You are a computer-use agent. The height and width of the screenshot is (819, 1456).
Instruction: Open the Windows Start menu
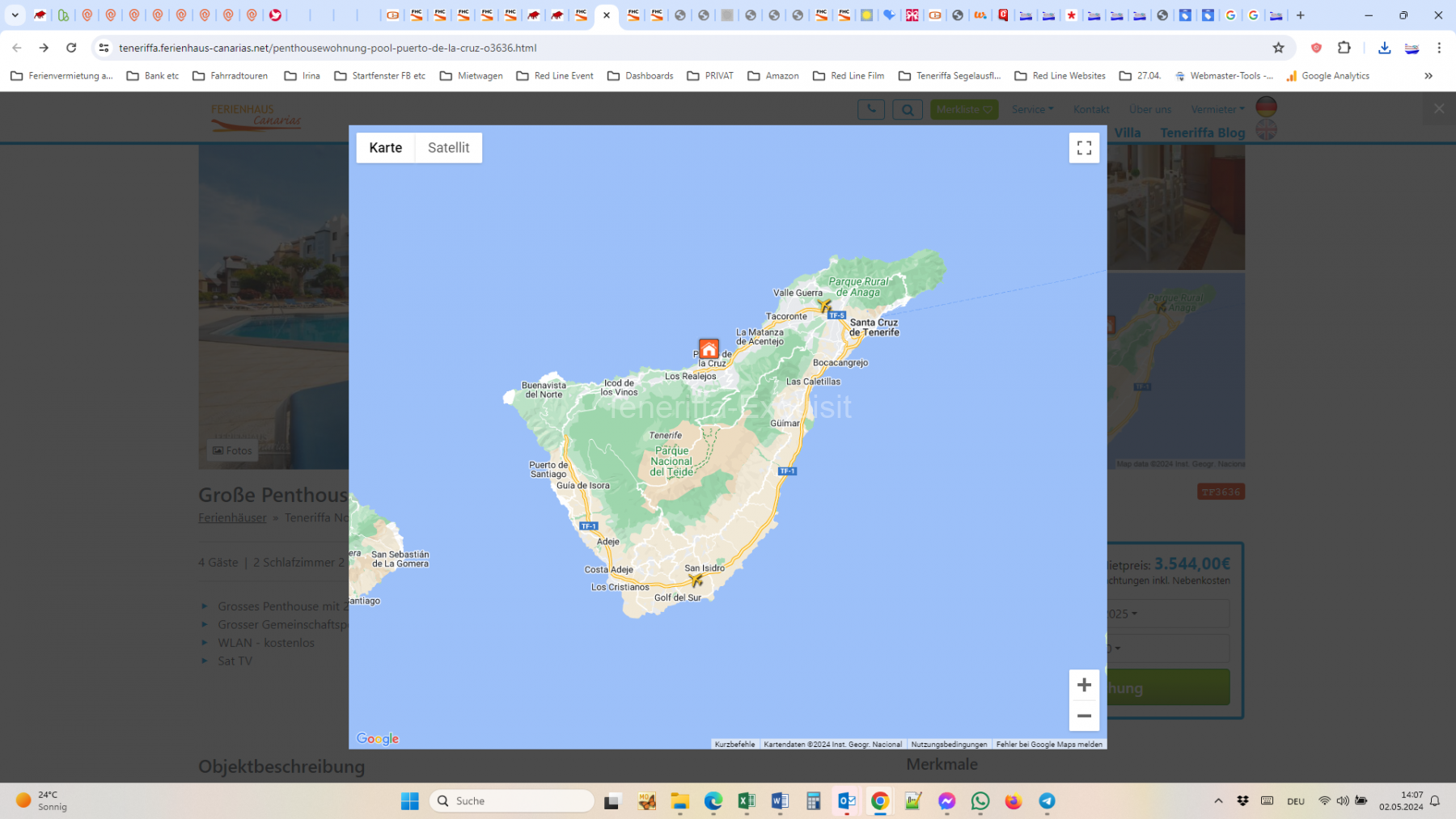pyautogui.click(x=410, y=800)
